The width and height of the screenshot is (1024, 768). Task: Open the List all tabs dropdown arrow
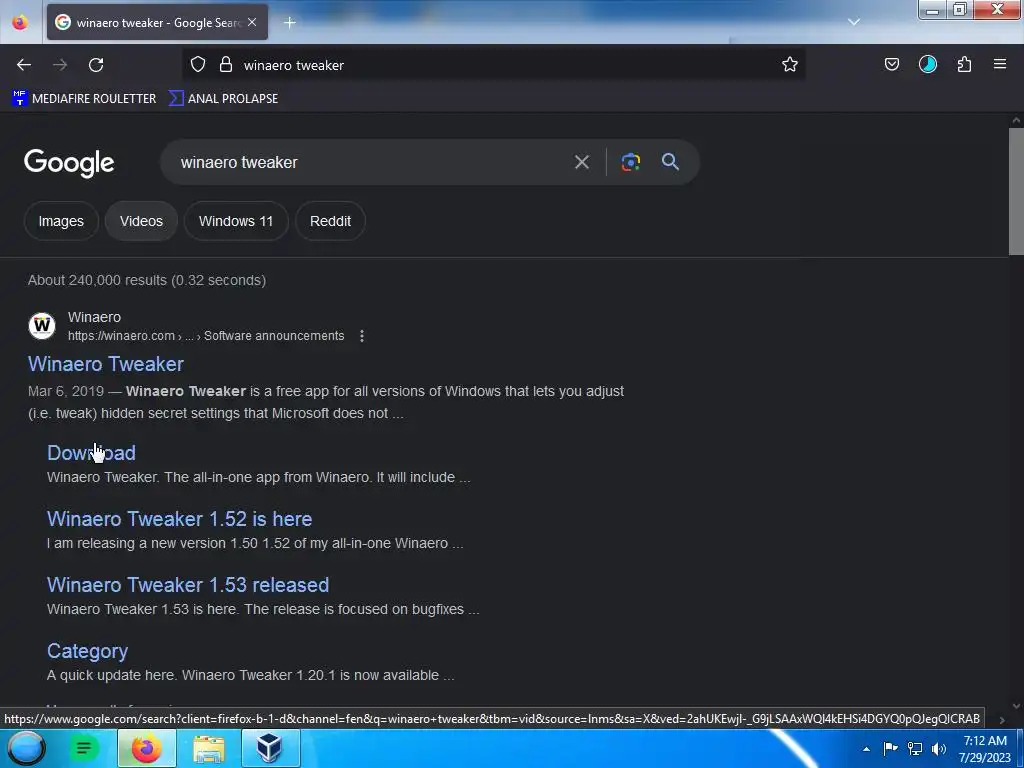click(854, 22)
